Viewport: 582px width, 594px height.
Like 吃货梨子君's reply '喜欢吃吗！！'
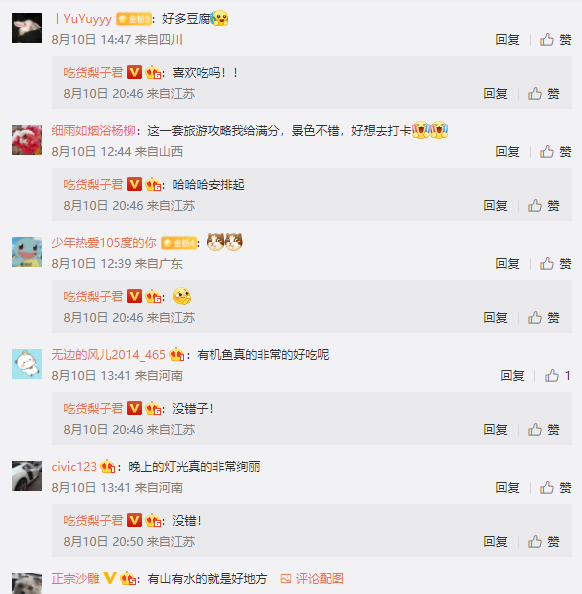[543, 94]
